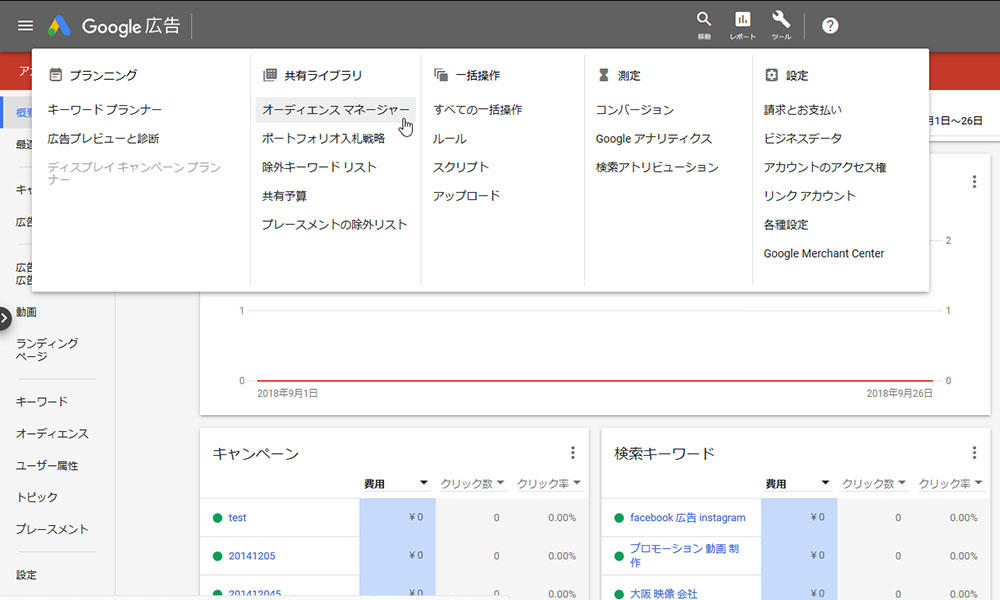Open キャンペーン card three-dot menu

pyautogui.click(x=573, y=453)
